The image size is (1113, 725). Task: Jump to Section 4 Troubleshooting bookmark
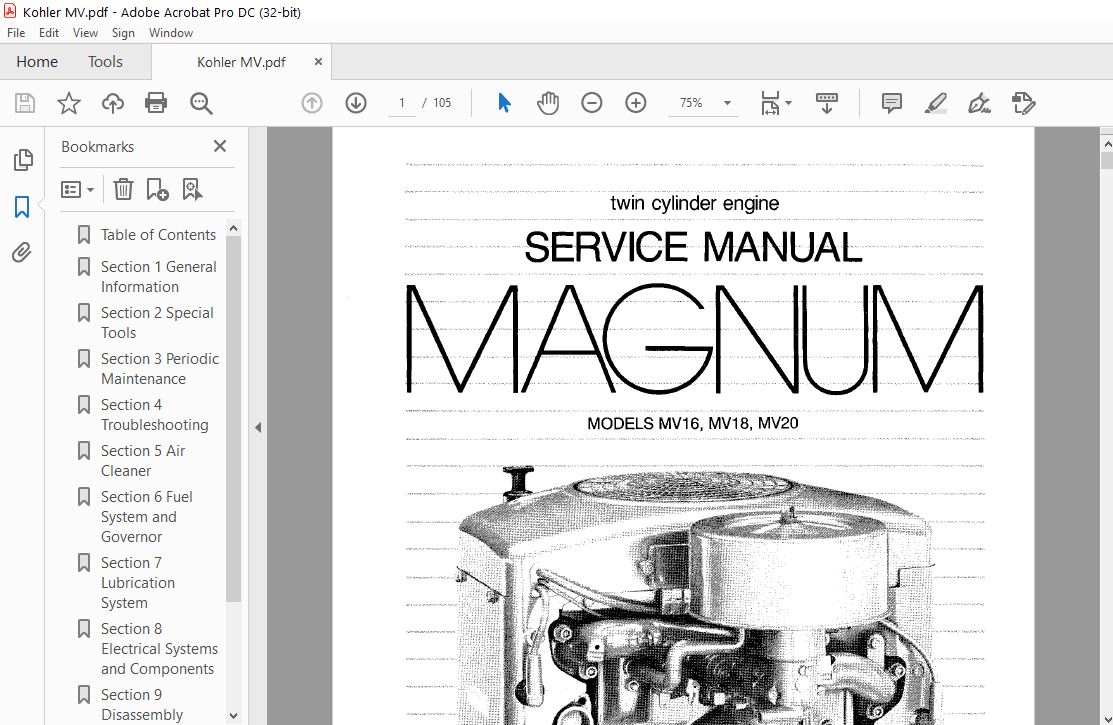pyautogui.click(x=154, y=415)
